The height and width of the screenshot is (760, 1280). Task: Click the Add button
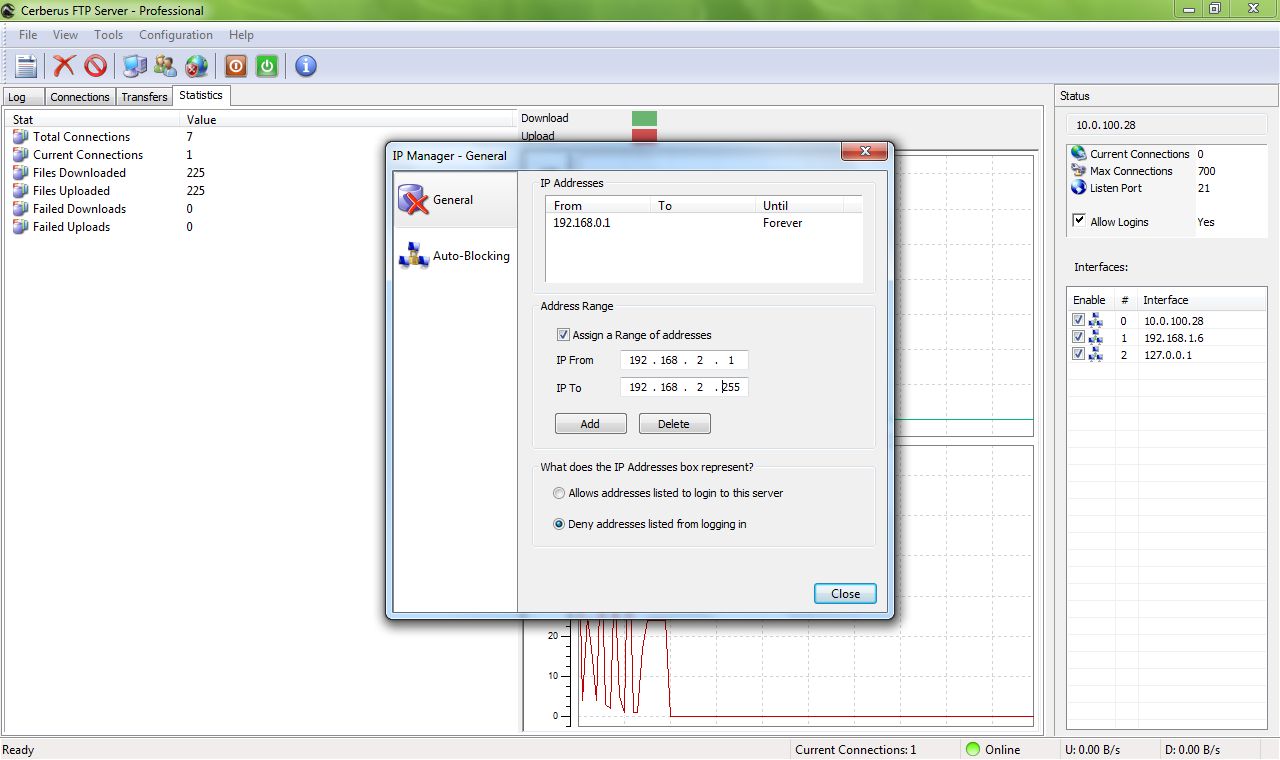click(590, 424)
